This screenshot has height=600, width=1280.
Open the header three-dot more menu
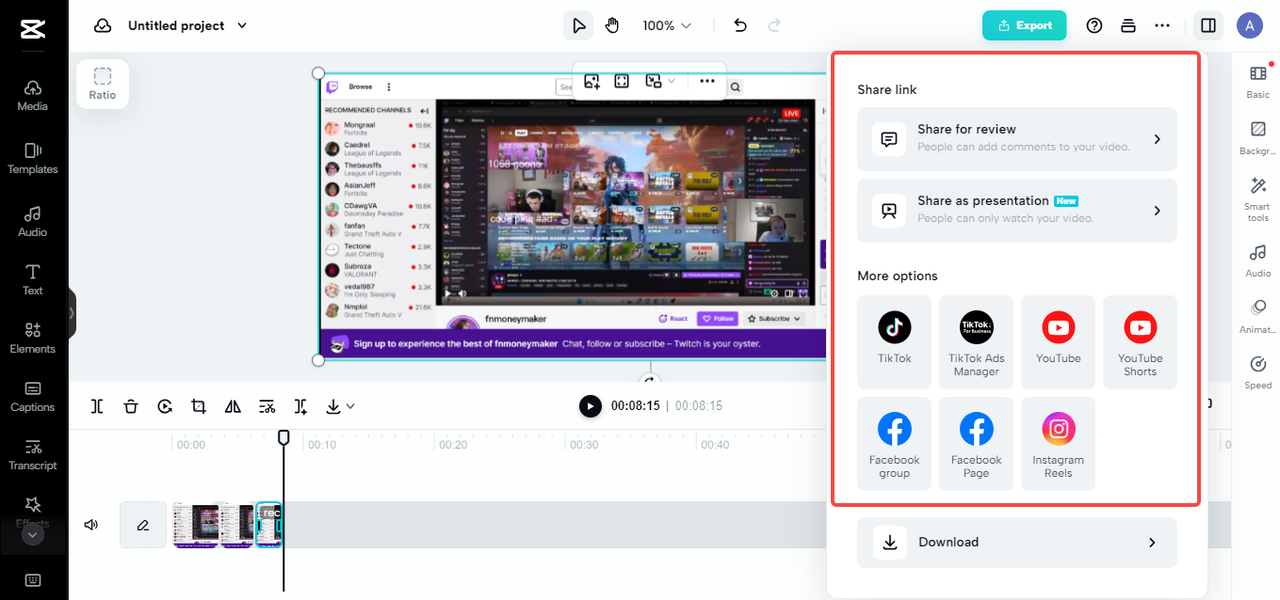point(1162,26)
